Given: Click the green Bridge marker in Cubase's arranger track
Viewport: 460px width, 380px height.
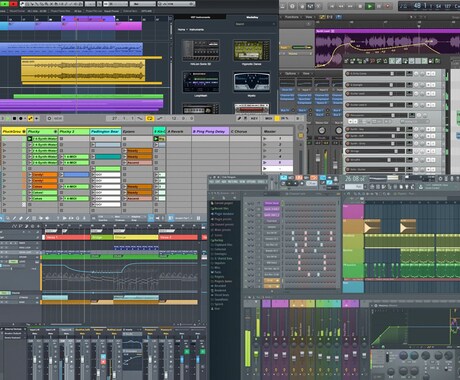Looking at the screenshot, I should click(102, 237).
